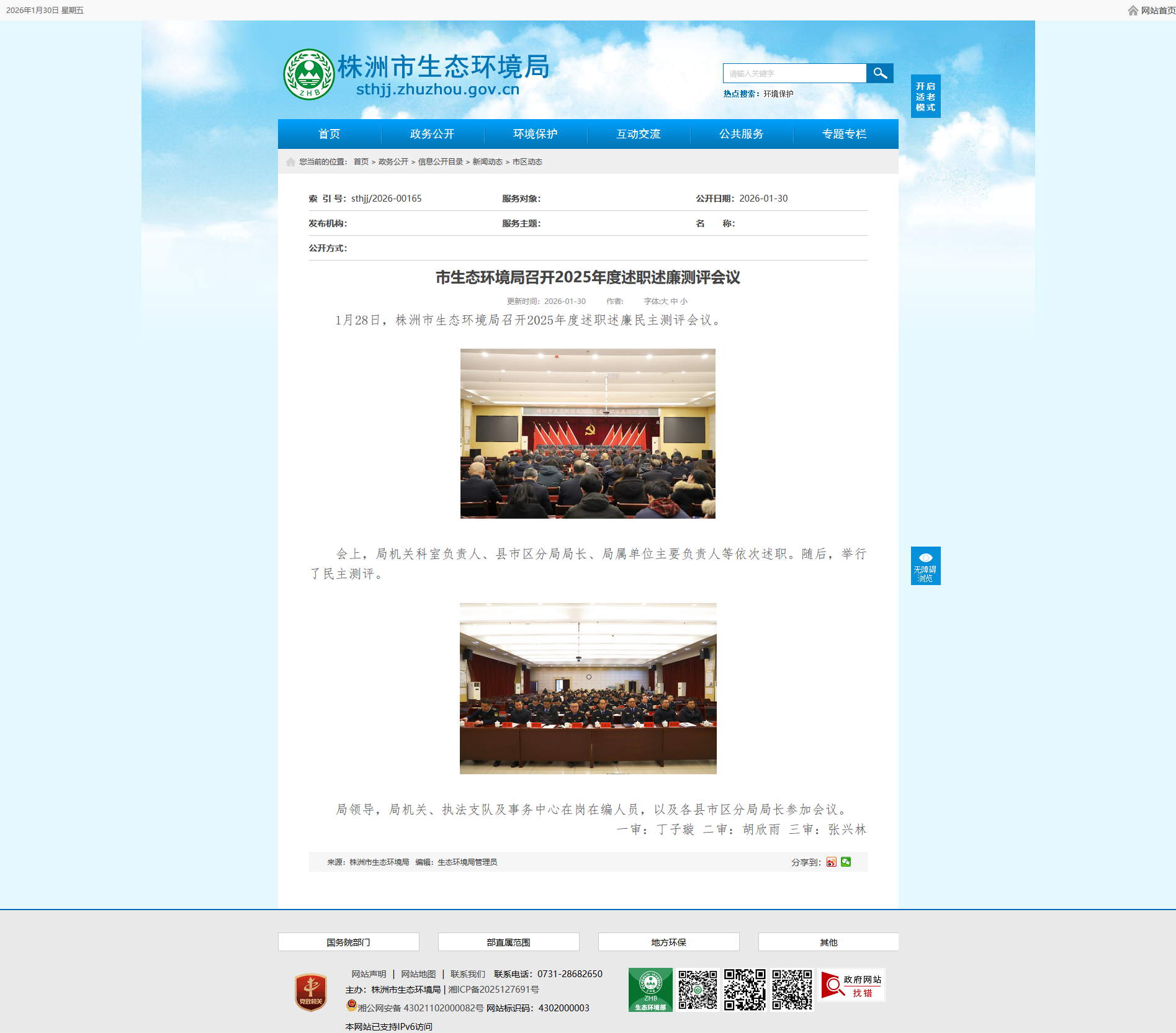Screen dimensions: 1176x1033
Task: Share article via Weibo icon
Action: pos(831,862)
